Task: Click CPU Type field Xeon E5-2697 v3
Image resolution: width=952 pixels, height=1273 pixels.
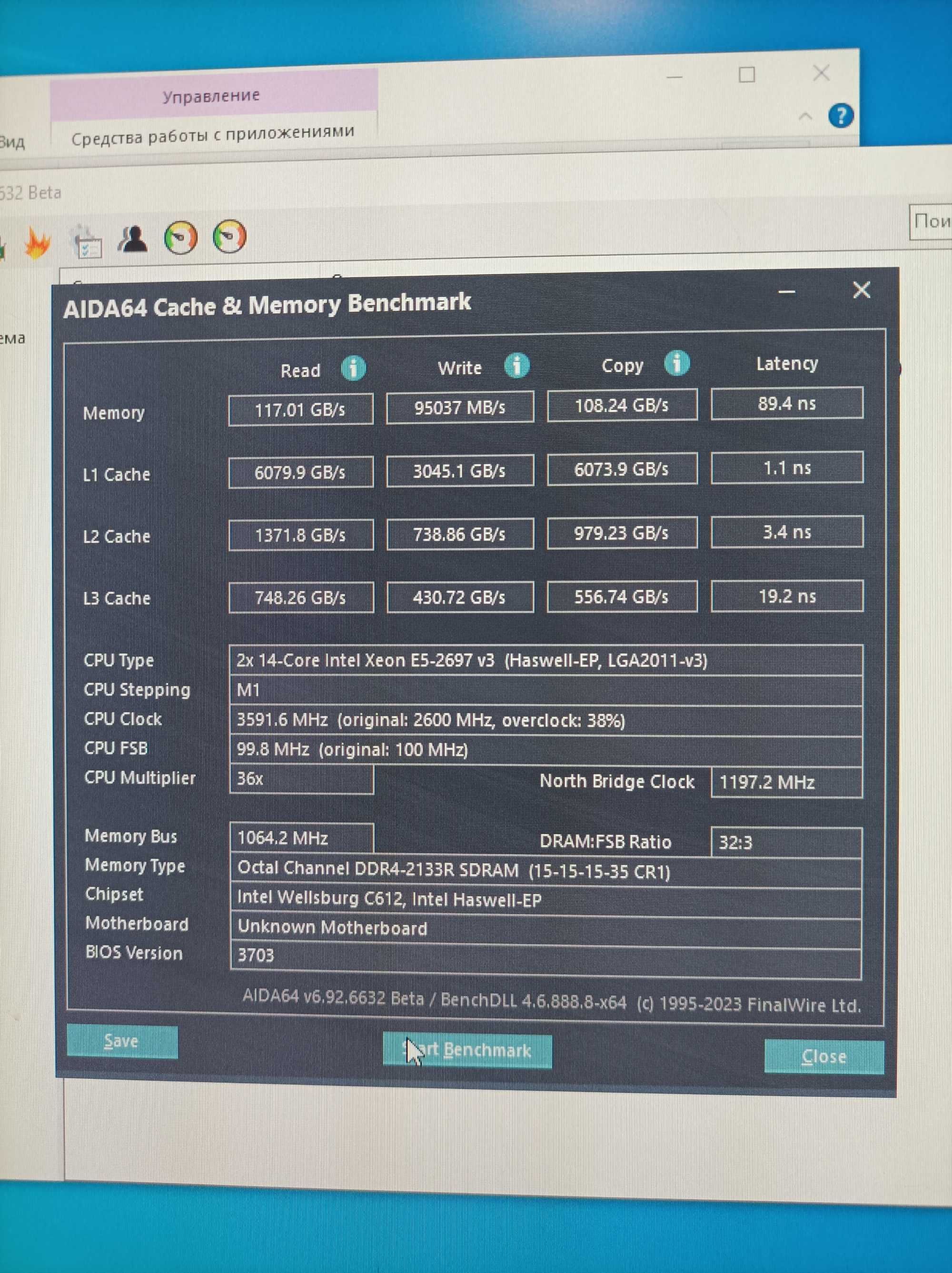Action: pyautogui.click(x=545, y=660)
